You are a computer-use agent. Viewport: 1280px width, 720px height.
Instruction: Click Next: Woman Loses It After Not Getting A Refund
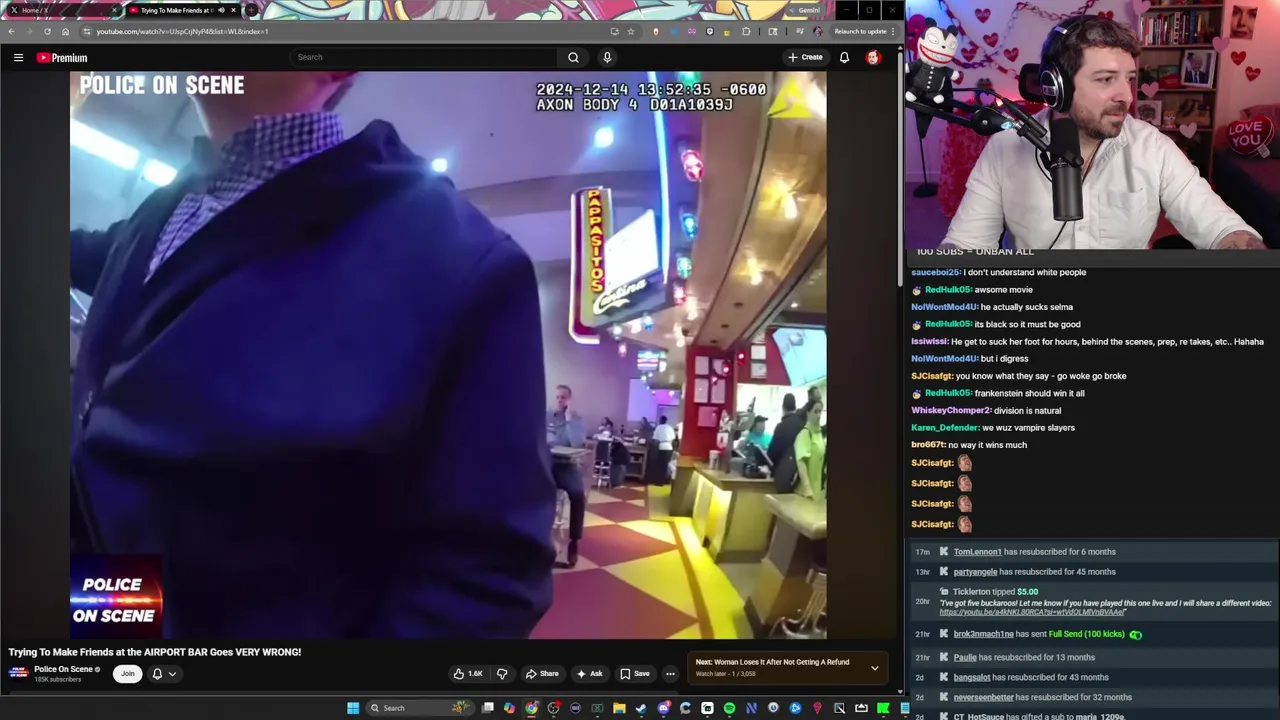(x=772, y=662)
